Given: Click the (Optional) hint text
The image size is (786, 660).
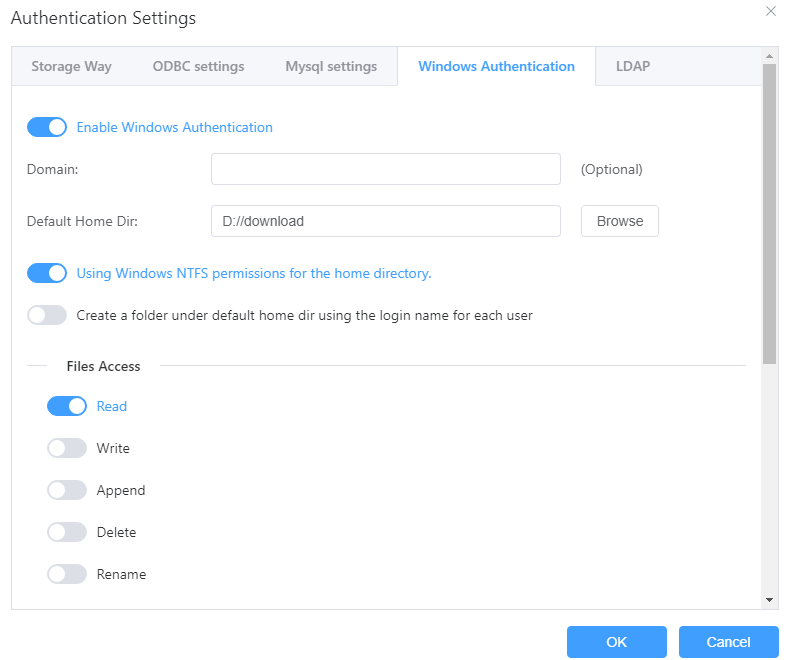Looking at the screenshot, I should pos(612,169).
